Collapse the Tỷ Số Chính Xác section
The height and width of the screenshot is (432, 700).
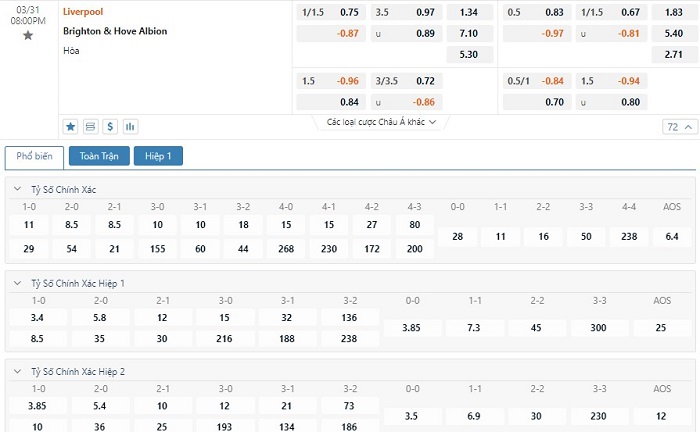pos(16,189)
